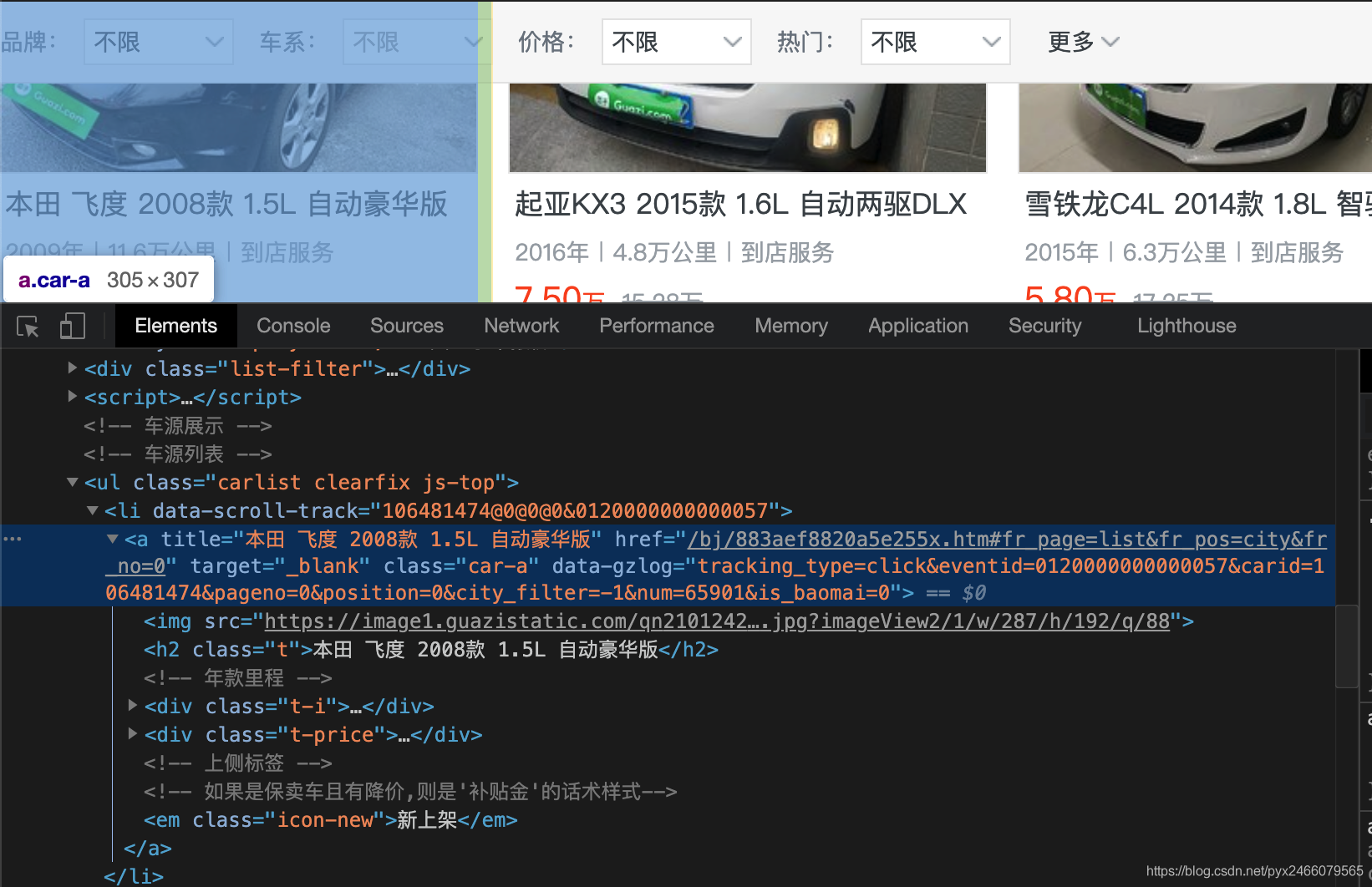Select the h2 class t element line
Screen dimensions: 1372x887
(430, 650)
